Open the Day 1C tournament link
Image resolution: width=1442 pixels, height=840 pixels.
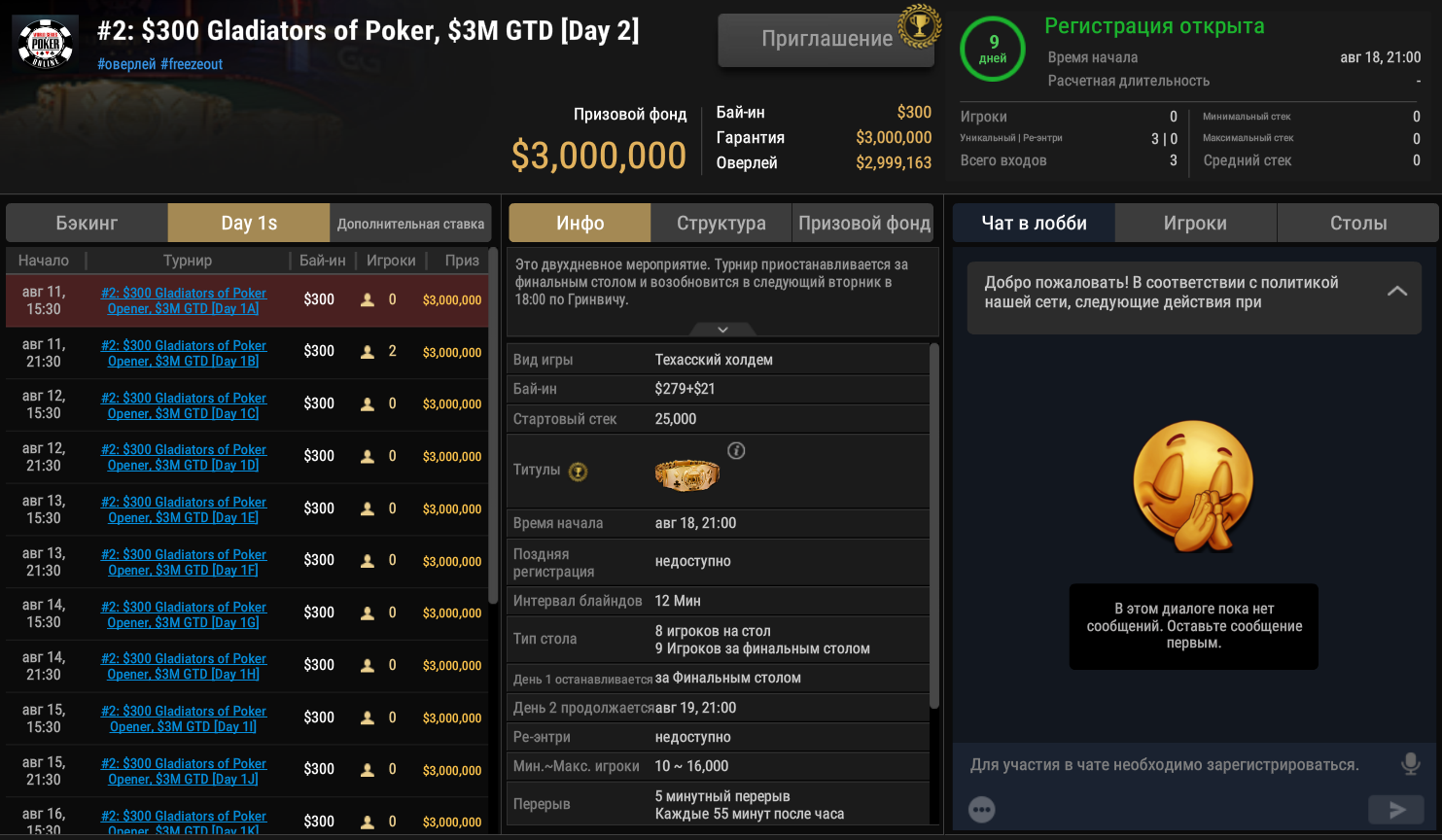[x=184, y=405]
